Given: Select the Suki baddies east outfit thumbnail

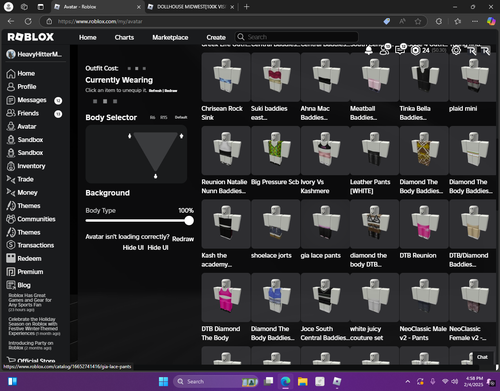Looking at the screenshot, I should click(275, 77).
